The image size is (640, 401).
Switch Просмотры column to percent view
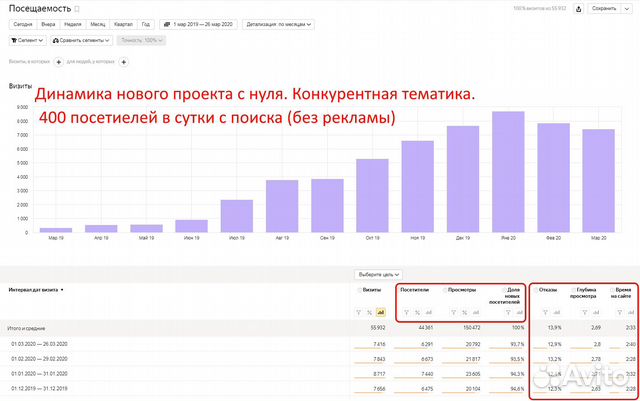(464, 312)
